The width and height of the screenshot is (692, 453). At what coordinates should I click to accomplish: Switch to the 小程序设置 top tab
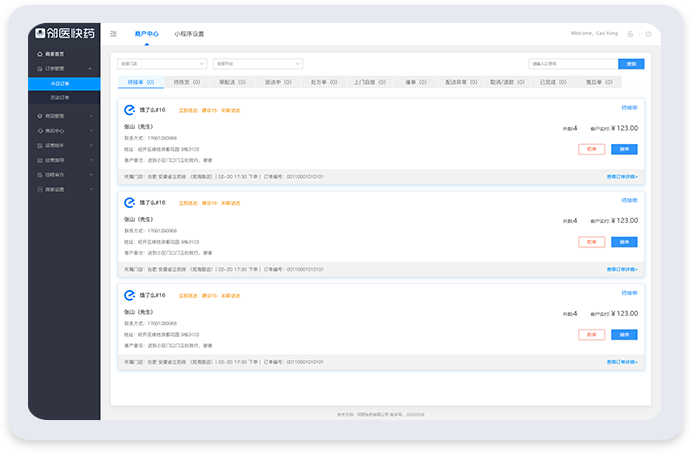pos(189,34)
